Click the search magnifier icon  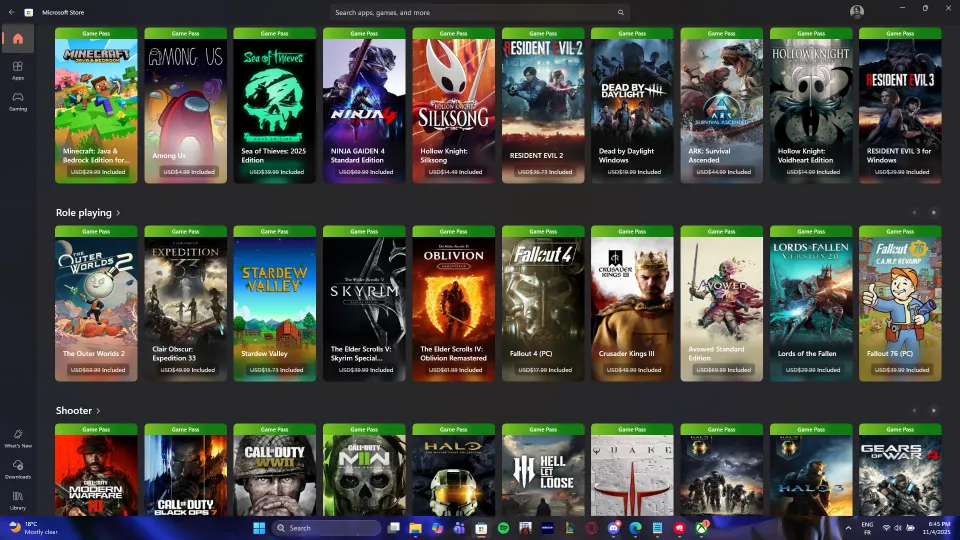[620, 12]
